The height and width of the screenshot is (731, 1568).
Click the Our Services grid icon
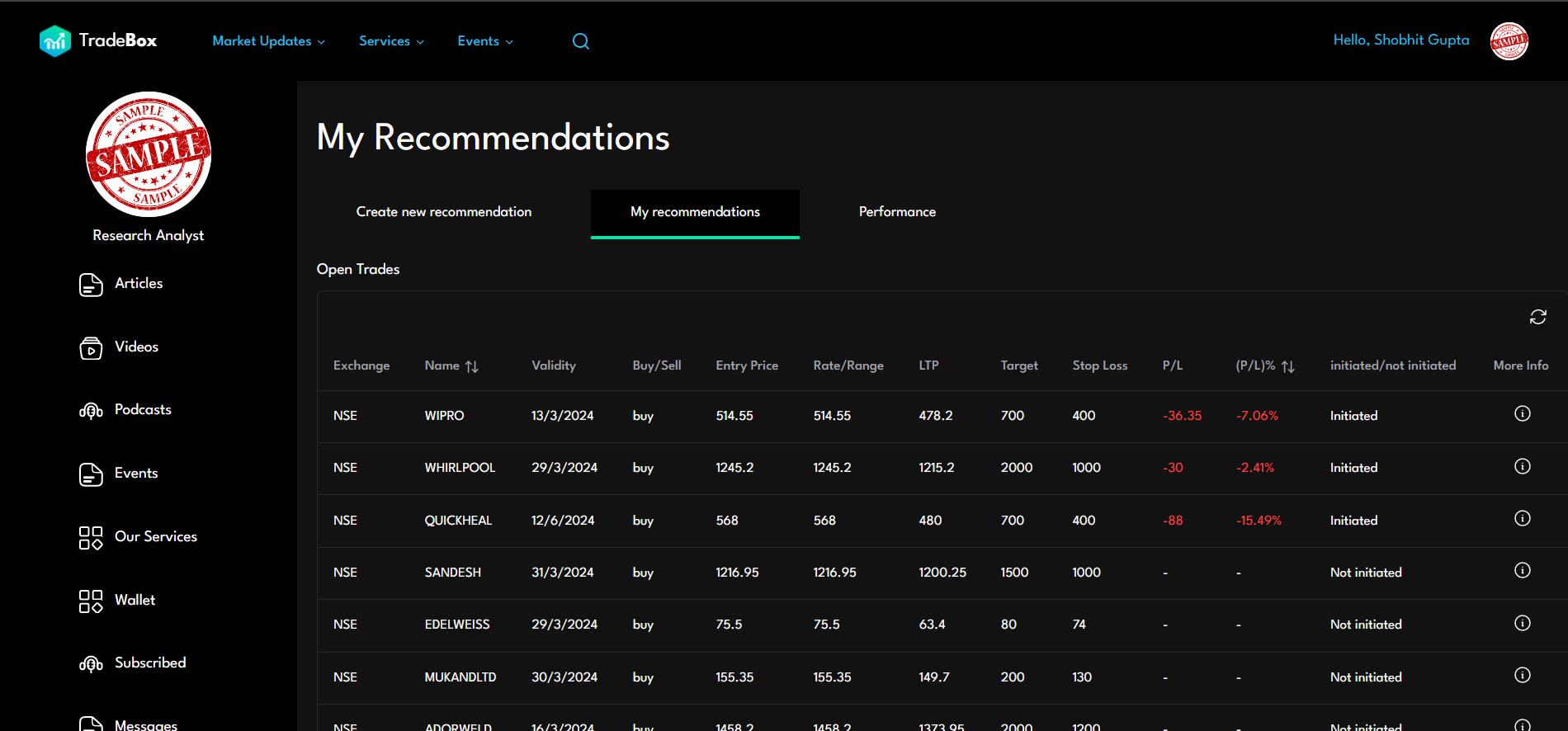(x=91, y=538)
